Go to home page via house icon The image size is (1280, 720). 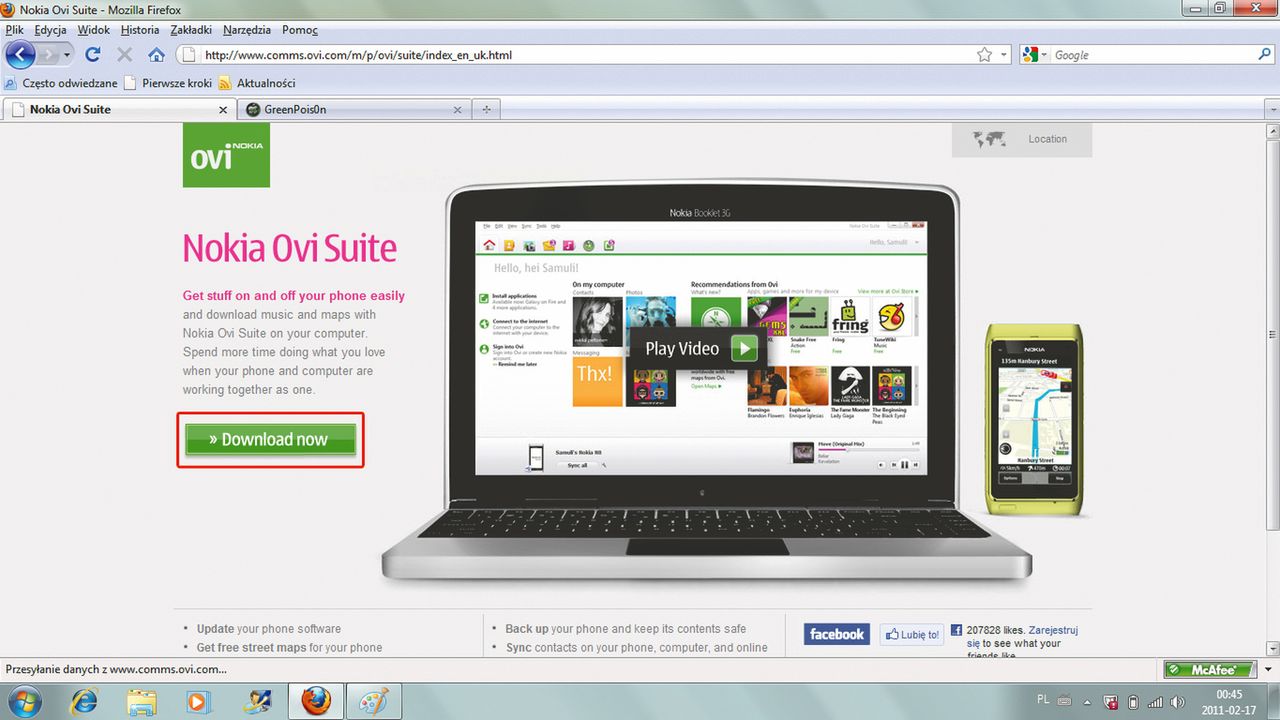[x=157, y=55]
